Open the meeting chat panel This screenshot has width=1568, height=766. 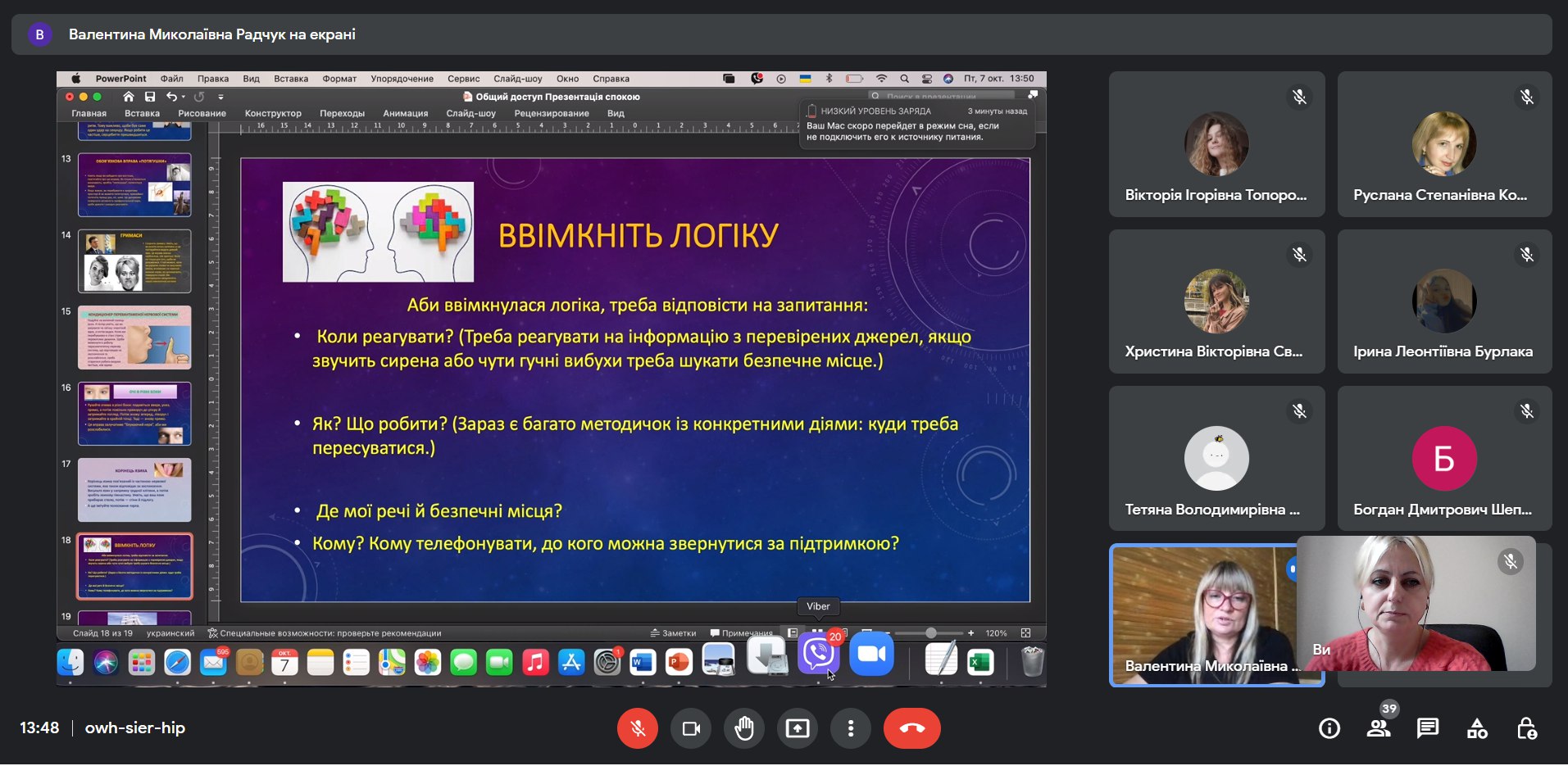(1428, 728)
